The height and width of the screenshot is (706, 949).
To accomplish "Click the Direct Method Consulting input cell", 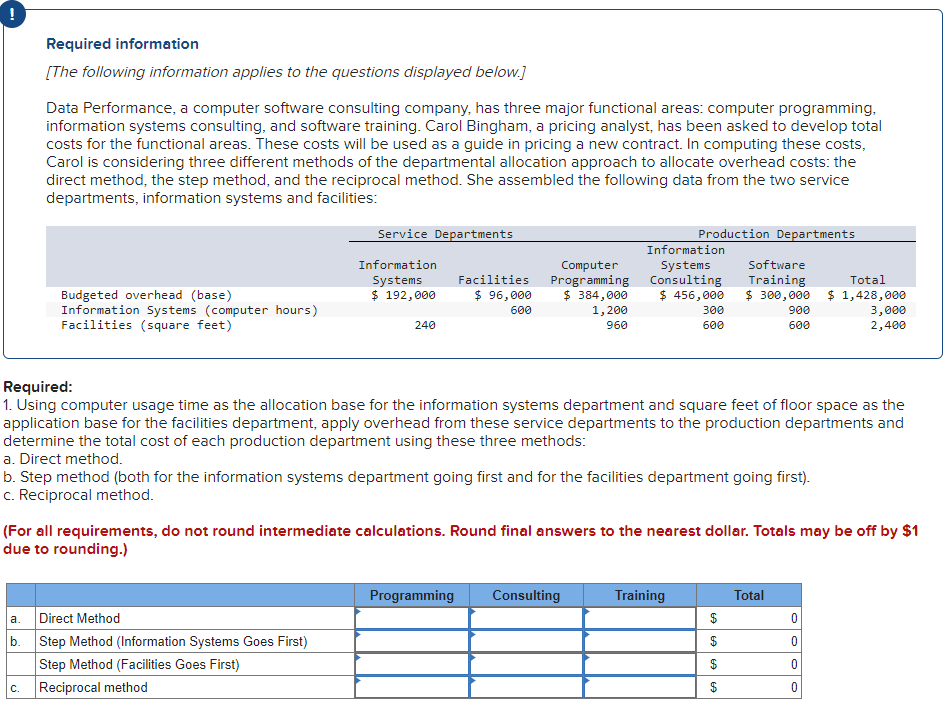I will coord(527,618).
